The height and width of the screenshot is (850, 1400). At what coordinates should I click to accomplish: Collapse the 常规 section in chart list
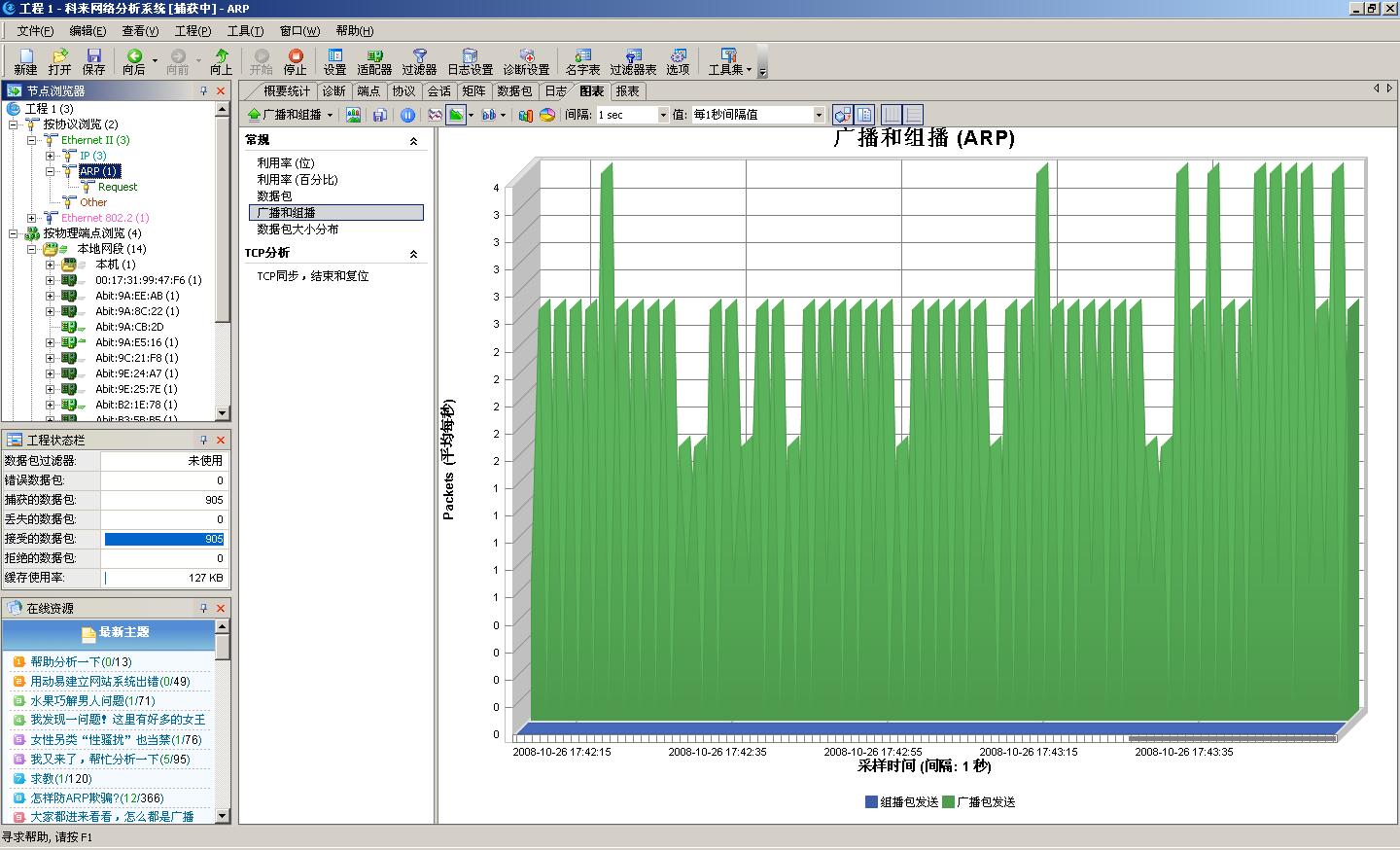tap(413, 141)
